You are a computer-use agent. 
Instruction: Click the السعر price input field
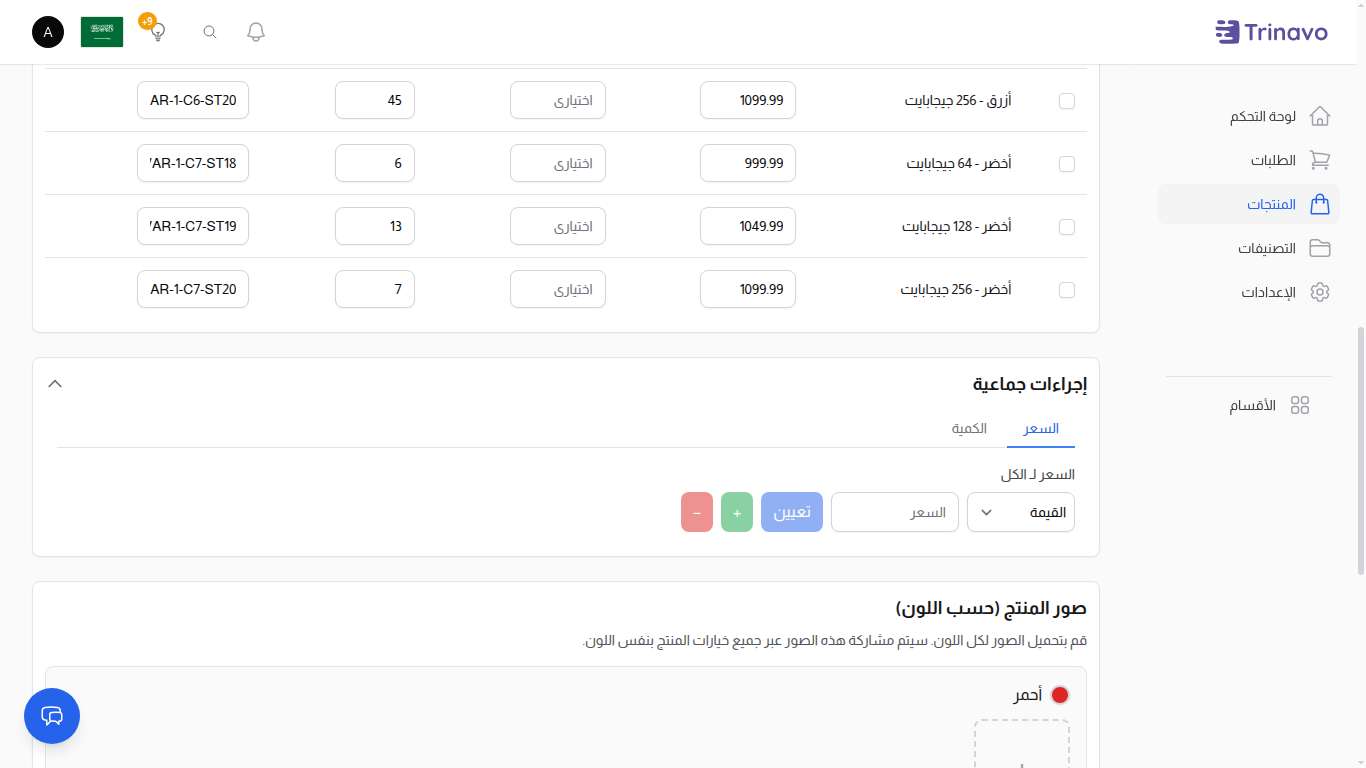click(x=894, y=511)
